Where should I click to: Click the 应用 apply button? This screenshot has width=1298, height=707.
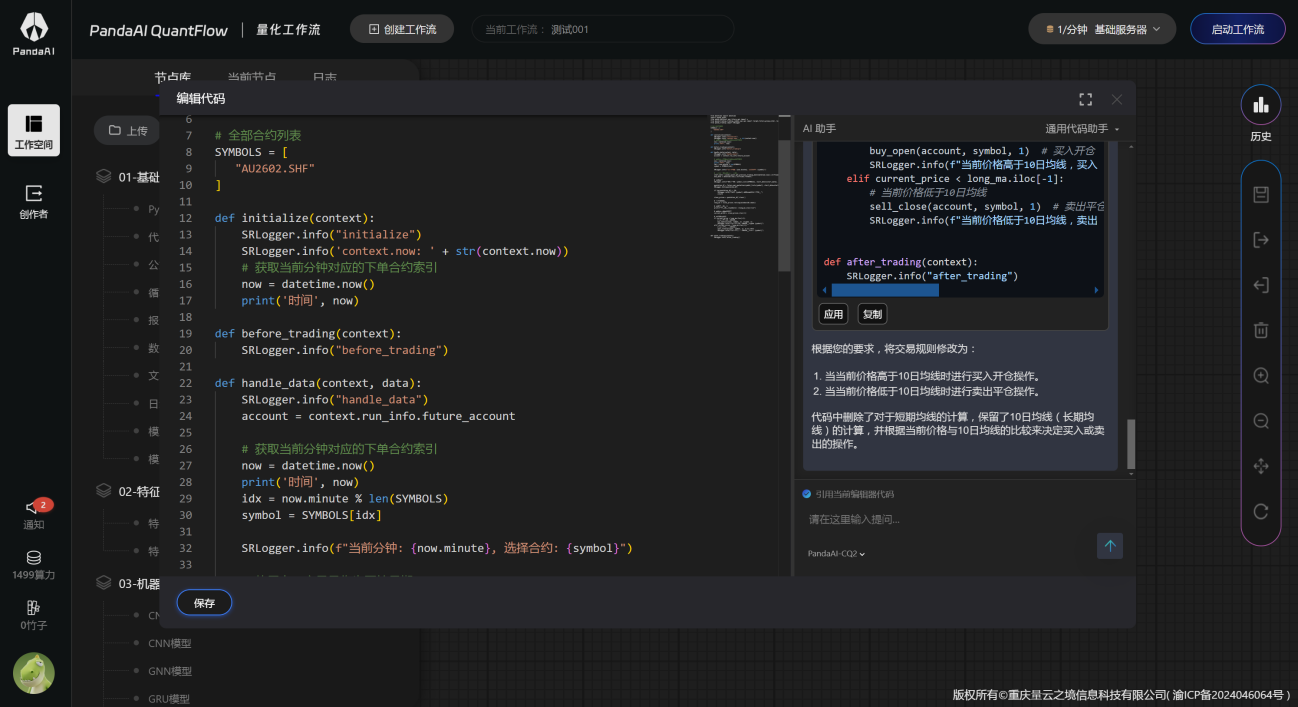coord(833,314)
